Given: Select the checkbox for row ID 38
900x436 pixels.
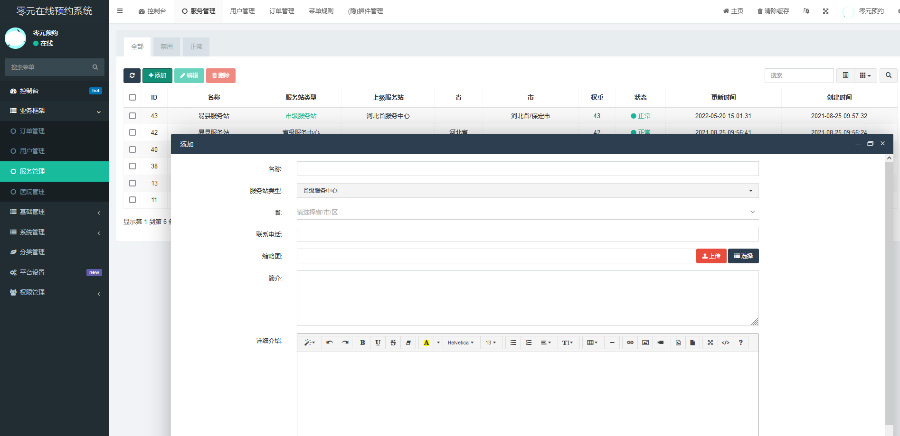Looking at the screenshot, I should 132,166.
